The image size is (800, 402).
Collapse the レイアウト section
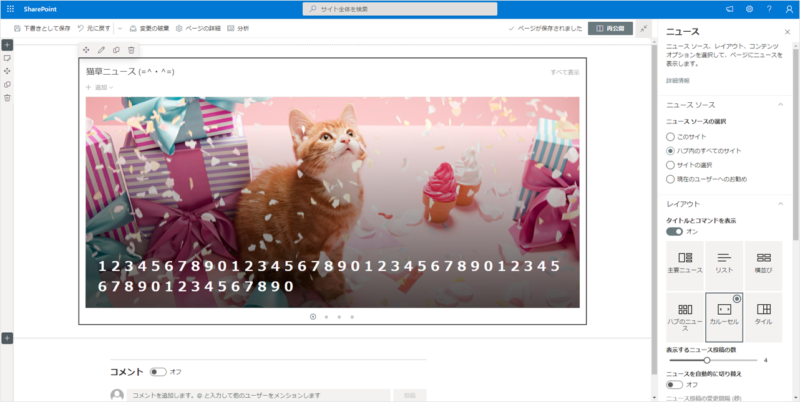[x=780, y=203]
